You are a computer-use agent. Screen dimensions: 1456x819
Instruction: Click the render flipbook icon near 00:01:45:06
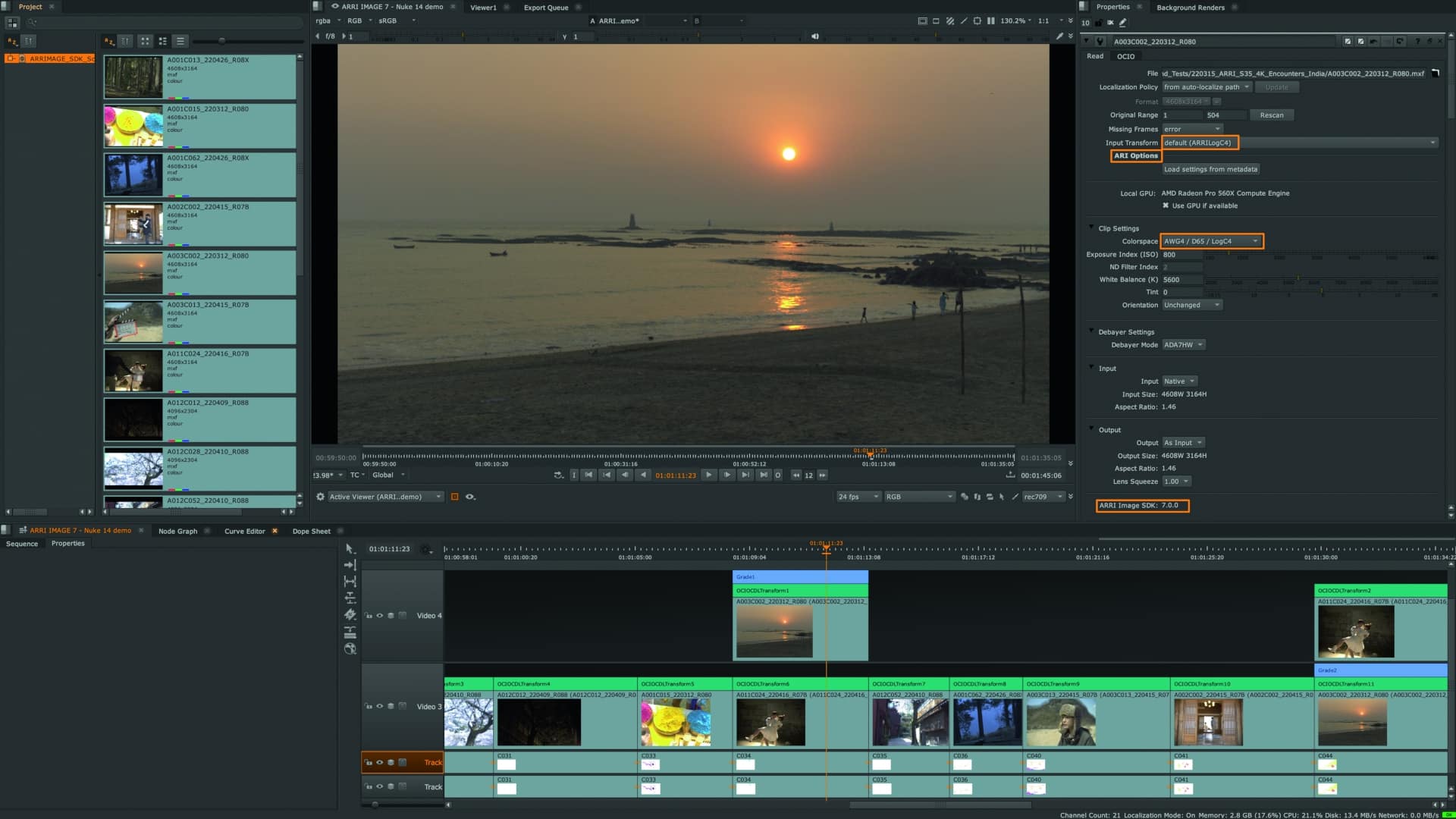(1011, 475)
